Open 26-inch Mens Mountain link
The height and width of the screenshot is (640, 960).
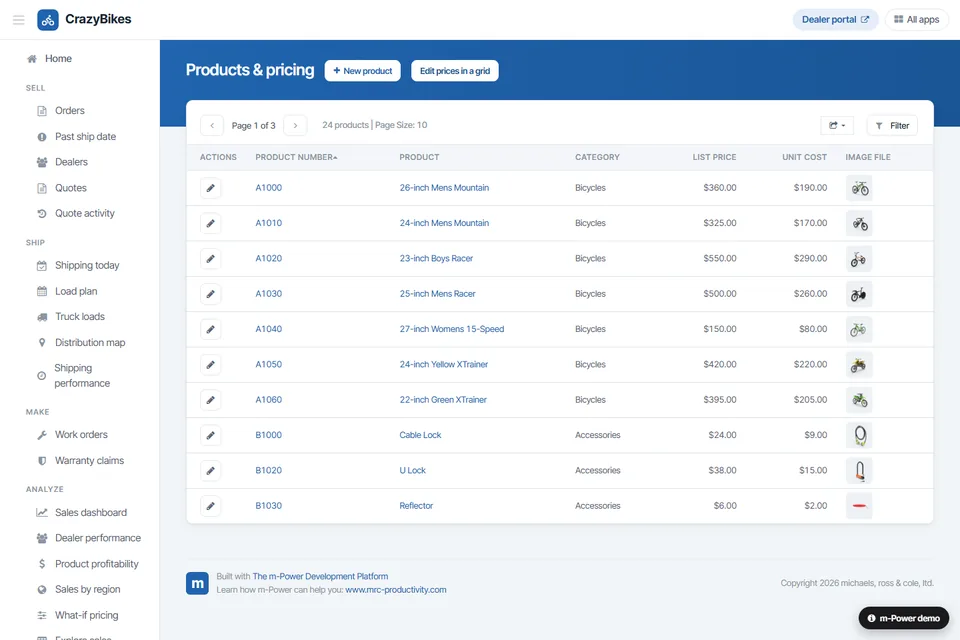(444, 188)
